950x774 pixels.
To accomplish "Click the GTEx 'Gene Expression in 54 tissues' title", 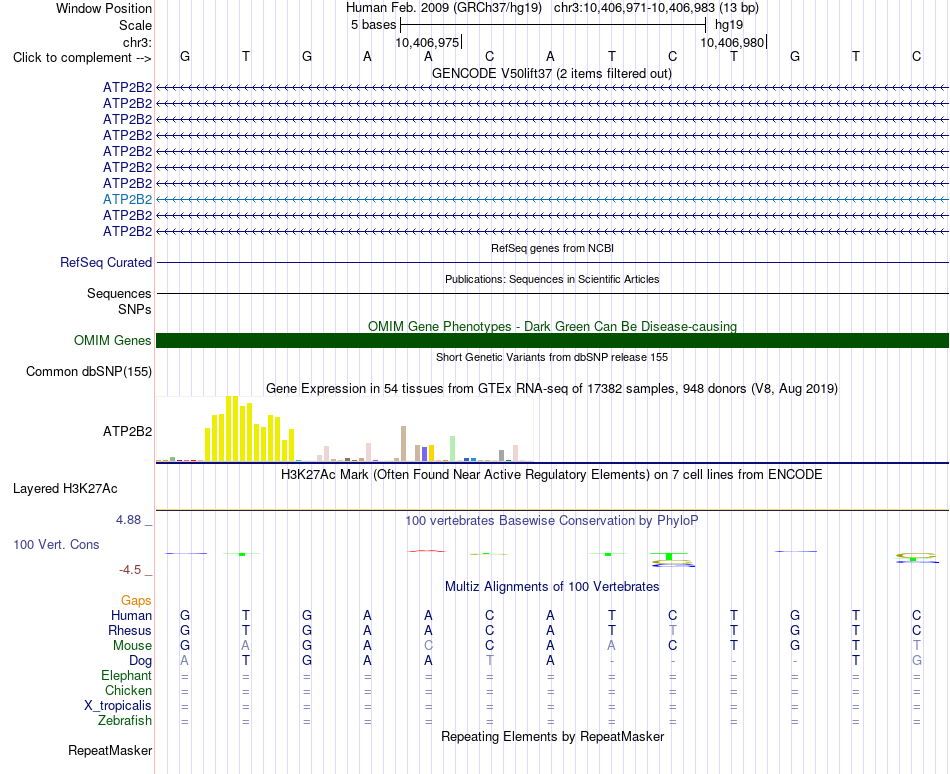I will pyautogui.click(x=552, y=388).
